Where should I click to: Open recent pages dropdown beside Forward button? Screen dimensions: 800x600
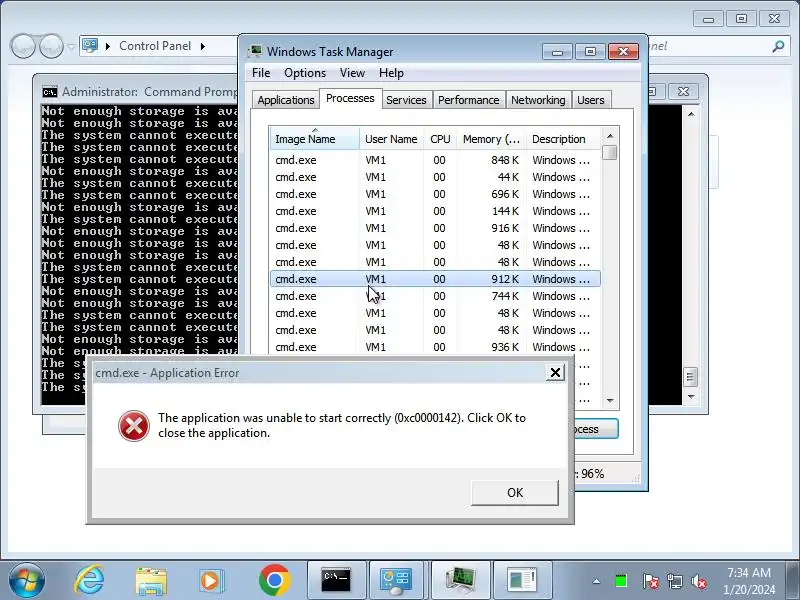[71, 46]
